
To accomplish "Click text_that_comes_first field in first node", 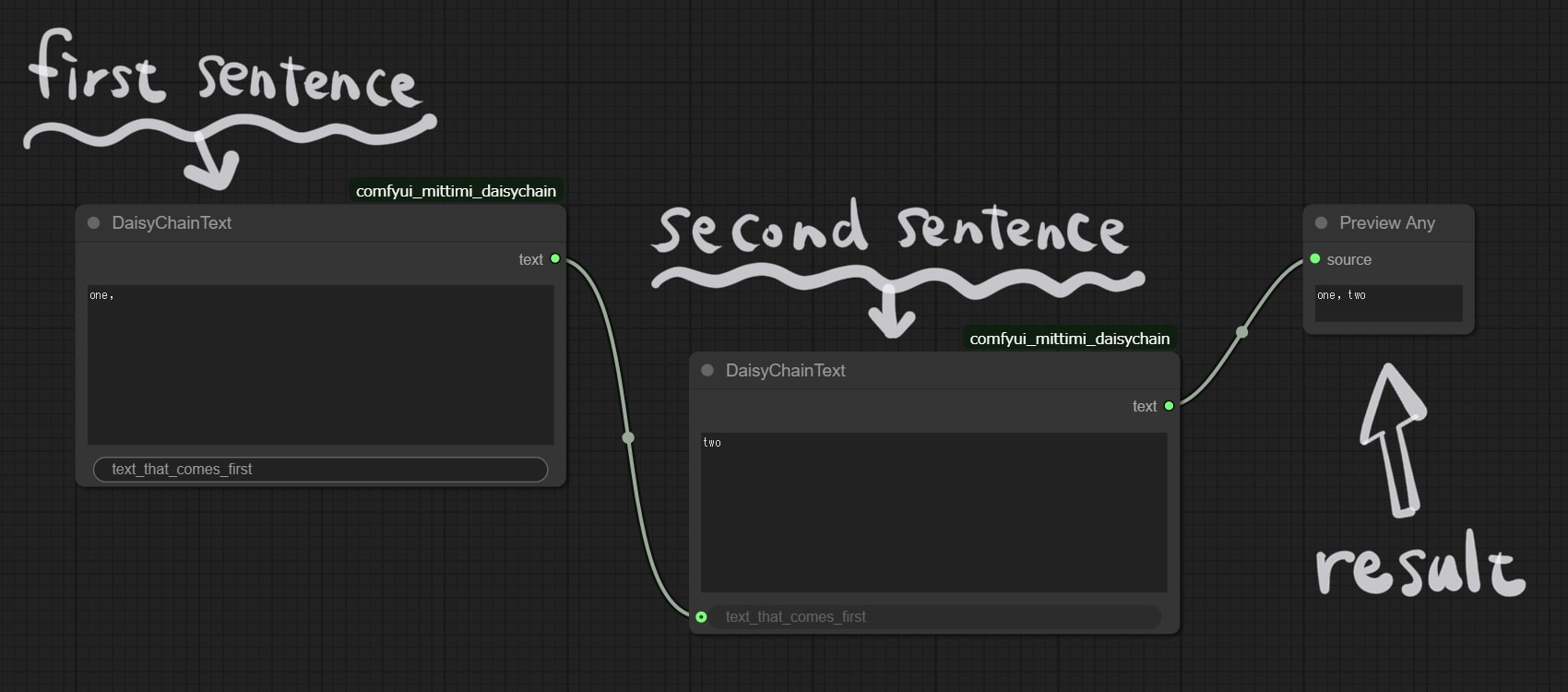I will (x=321, y=469).
